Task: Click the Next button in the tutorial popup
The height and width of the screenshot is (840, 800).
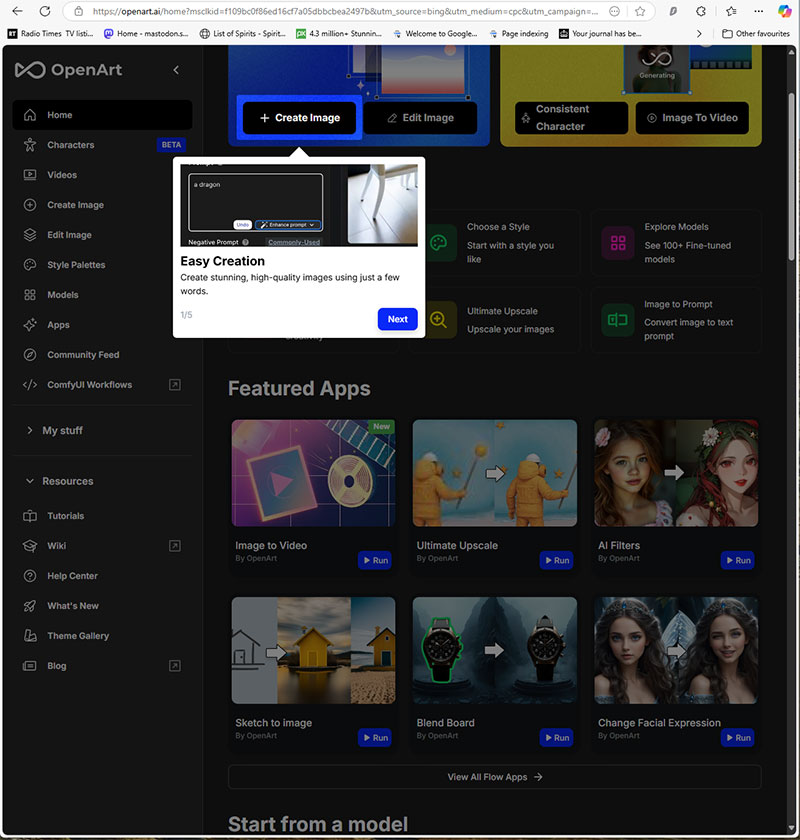Action: click(397, 319)
